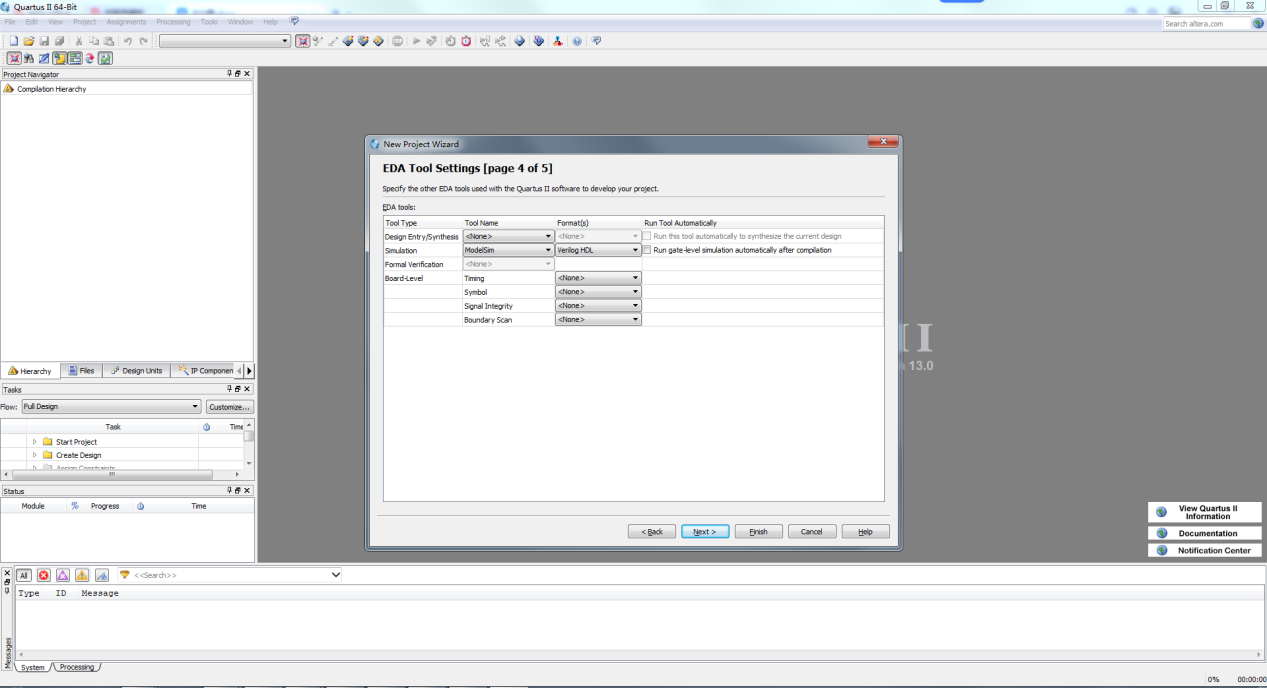Open the Simulation ModelSim tool dropdown
The width and height of the screenshot is (1267, 688).
point(508,250)
